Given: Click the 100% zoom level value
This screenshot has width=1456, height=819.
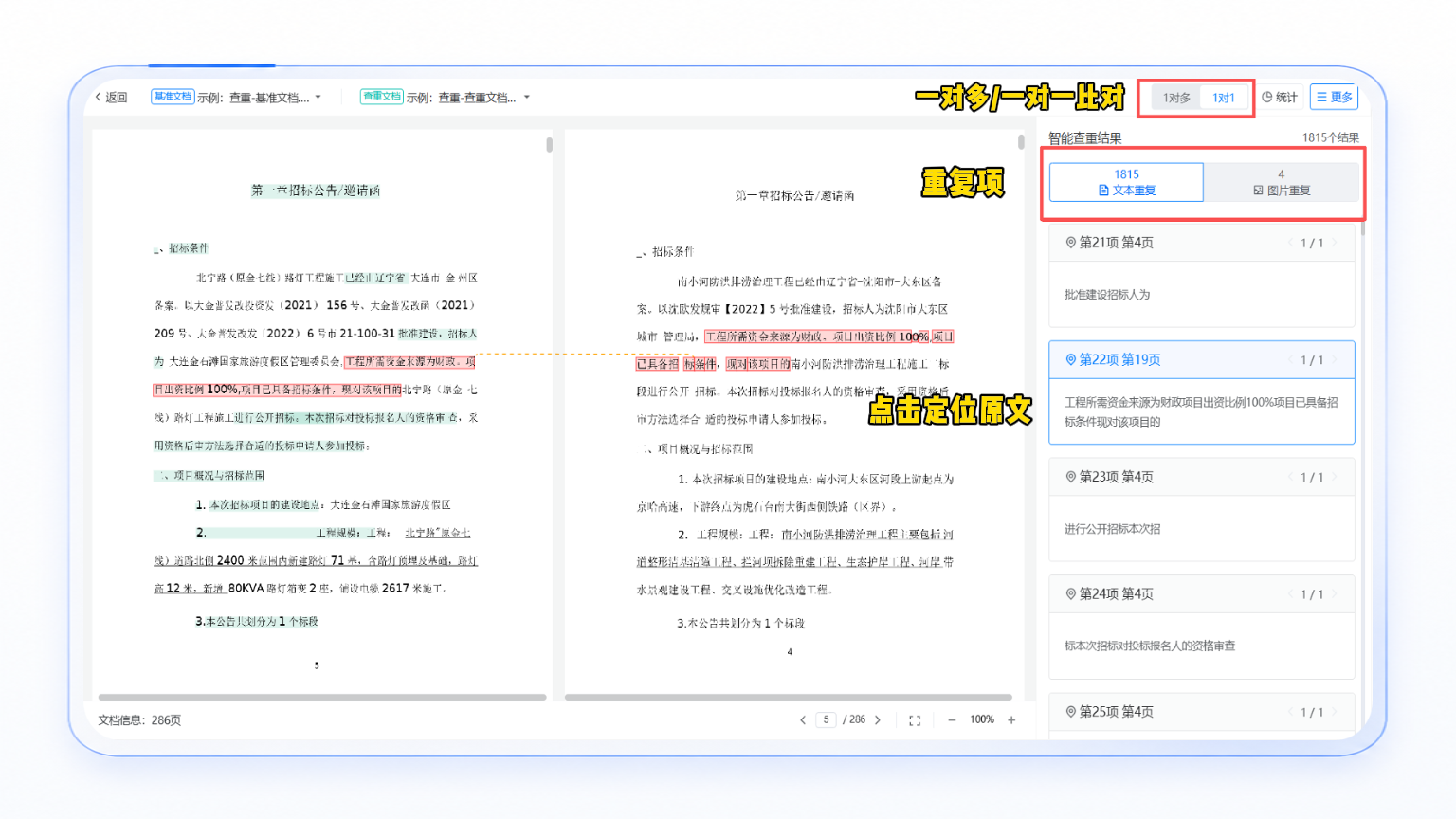Looking at the screenshot, I should [x=982, y=719].
